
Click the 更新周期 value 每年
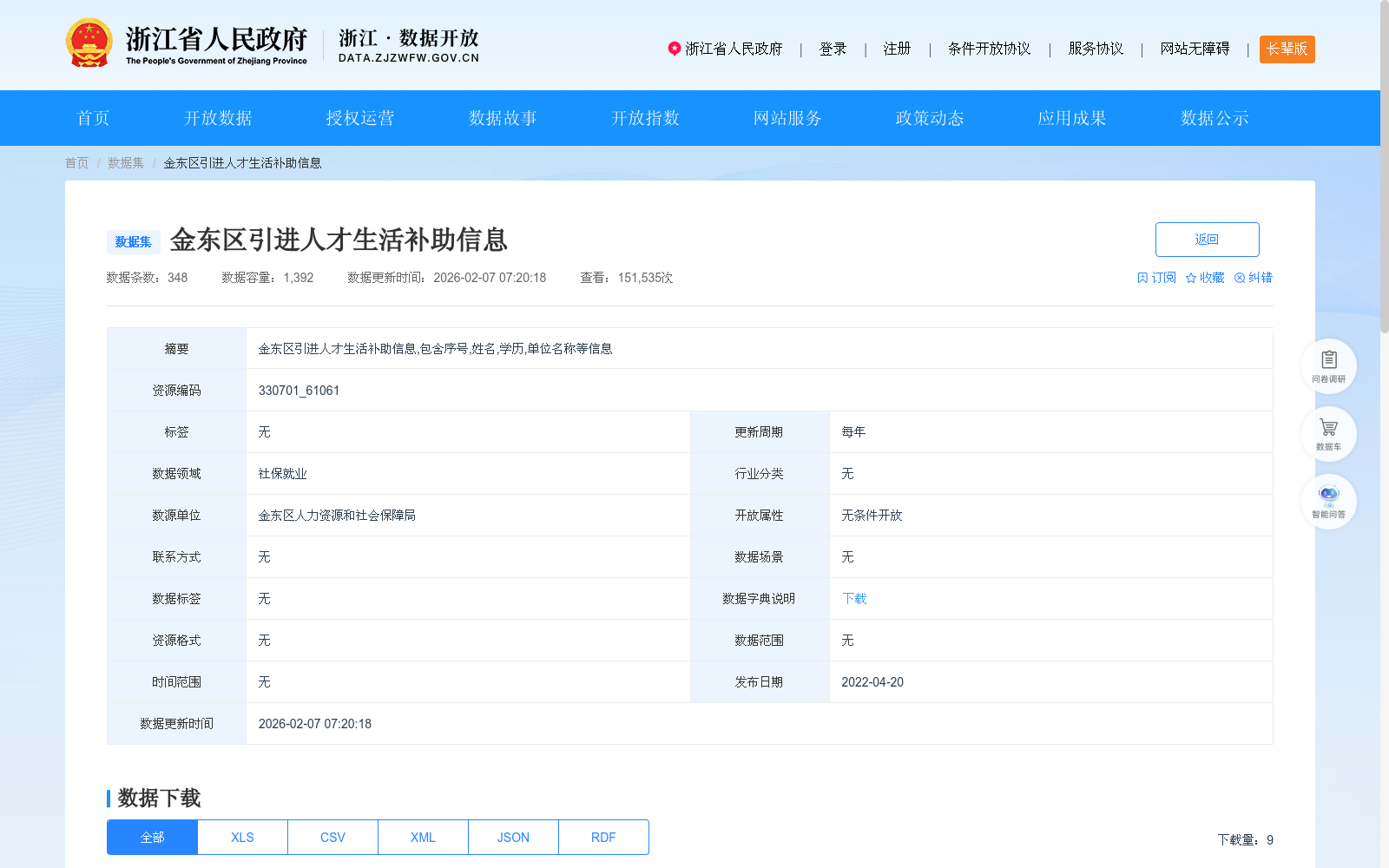pyautogui.click(x=853, y=432)
